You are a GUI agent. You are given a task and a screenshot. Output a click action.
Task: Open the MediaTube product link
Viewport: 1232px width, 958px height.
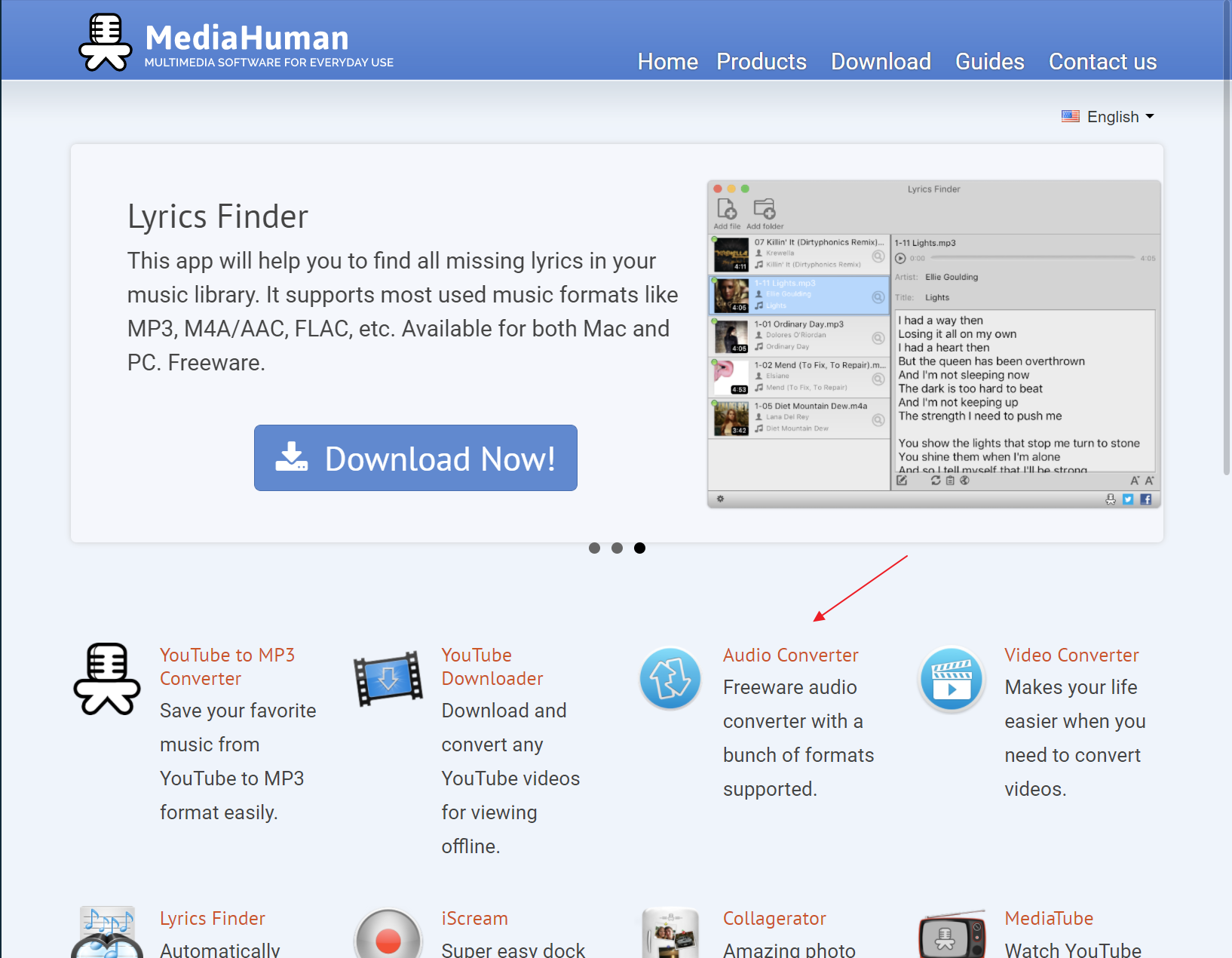(1049, 919)
